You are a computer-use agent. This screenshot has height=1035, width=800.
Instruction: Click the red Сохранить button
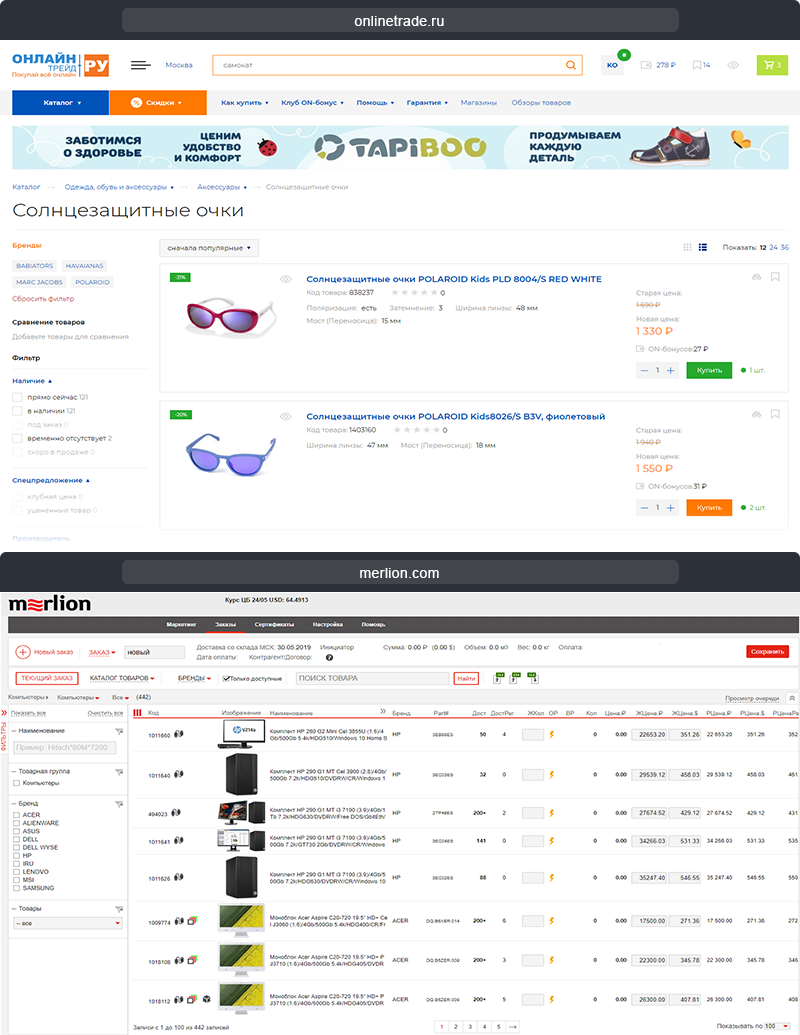tap(767, 651)
